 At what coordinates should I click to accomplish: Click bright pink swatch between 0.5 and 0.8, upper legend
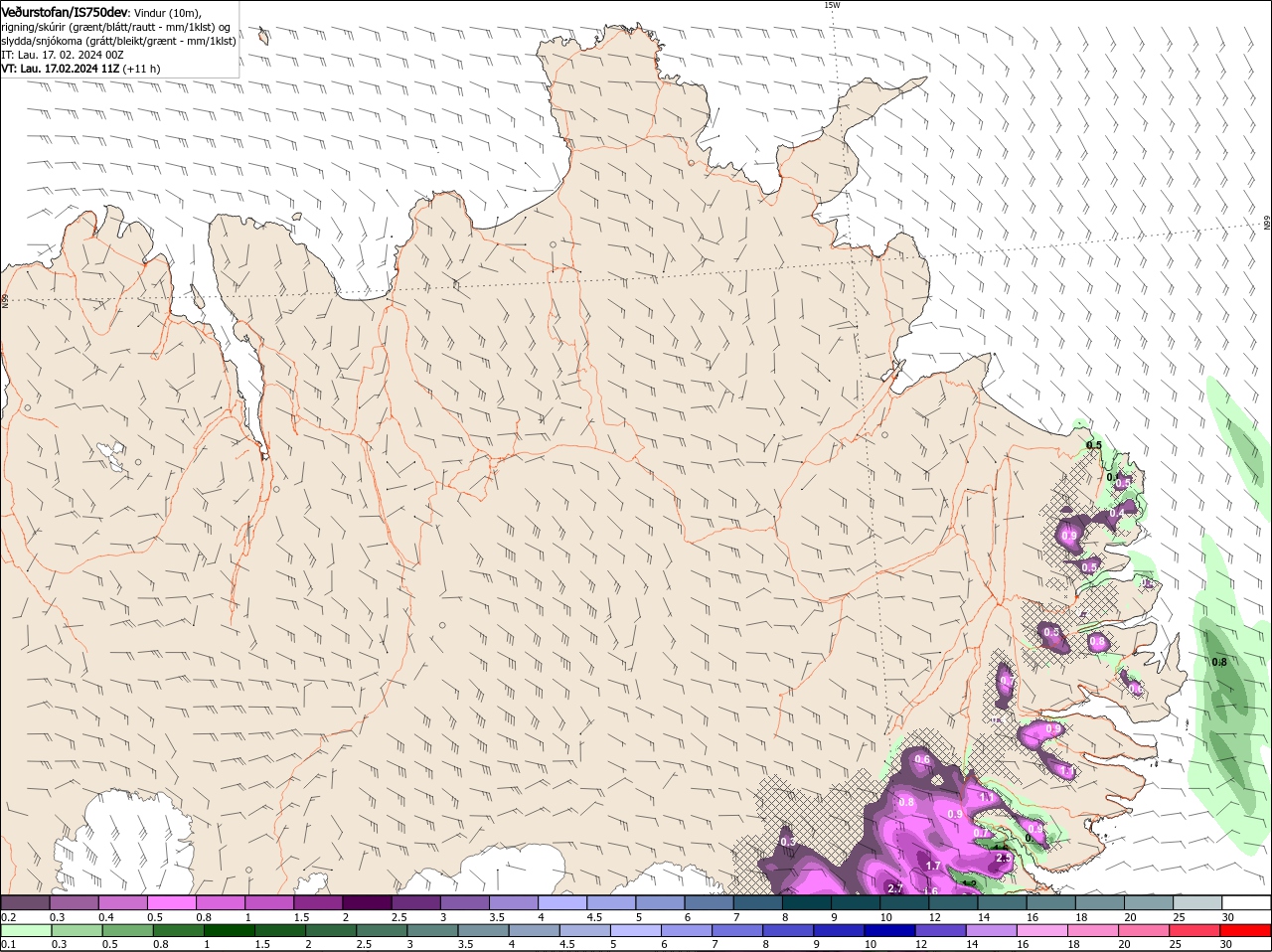(x=172, y=902)
